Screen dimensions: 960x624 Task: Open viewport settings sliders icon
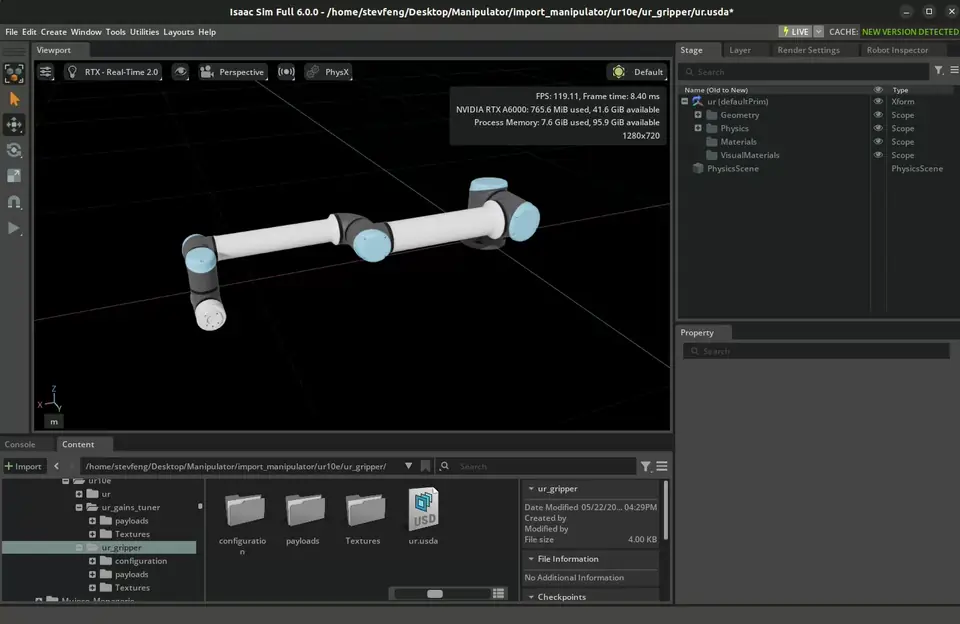[x=46, y=72]
